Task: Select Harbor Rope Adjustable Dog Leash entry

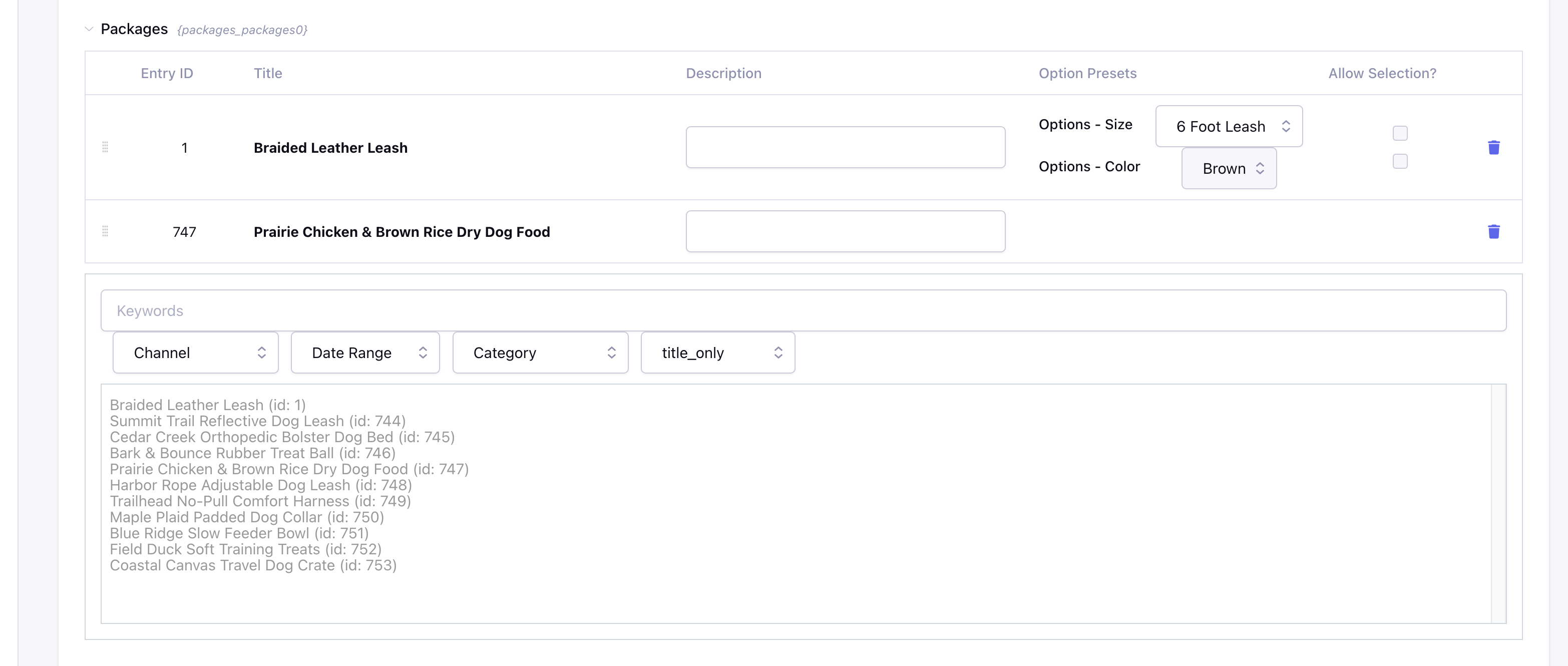Action: click(x=260, y=485)
